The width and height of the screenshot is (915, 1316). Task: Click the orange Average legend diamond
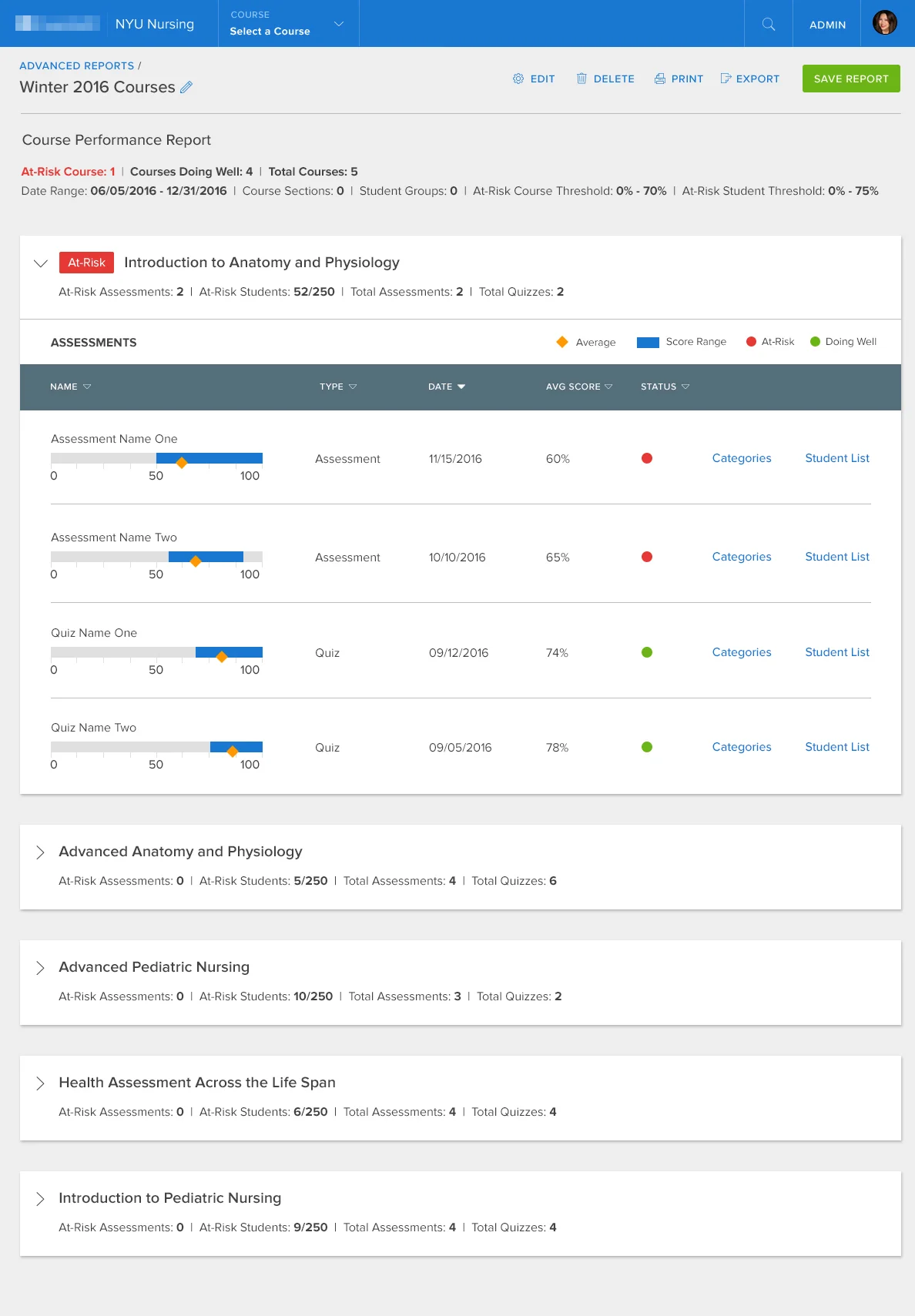[x=562, y=342]
